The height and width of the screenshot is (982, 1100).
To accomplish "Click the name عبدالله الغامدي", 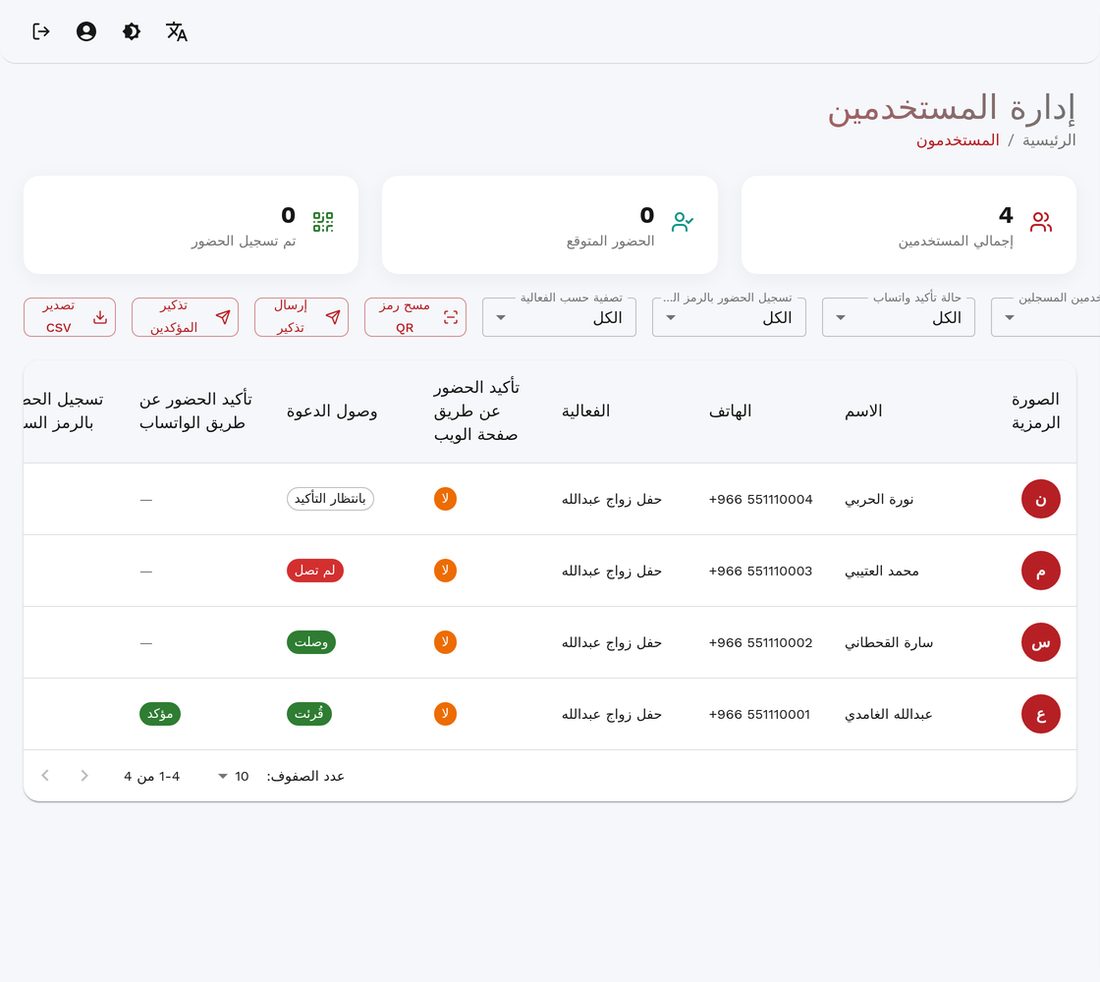I will 889,714.
